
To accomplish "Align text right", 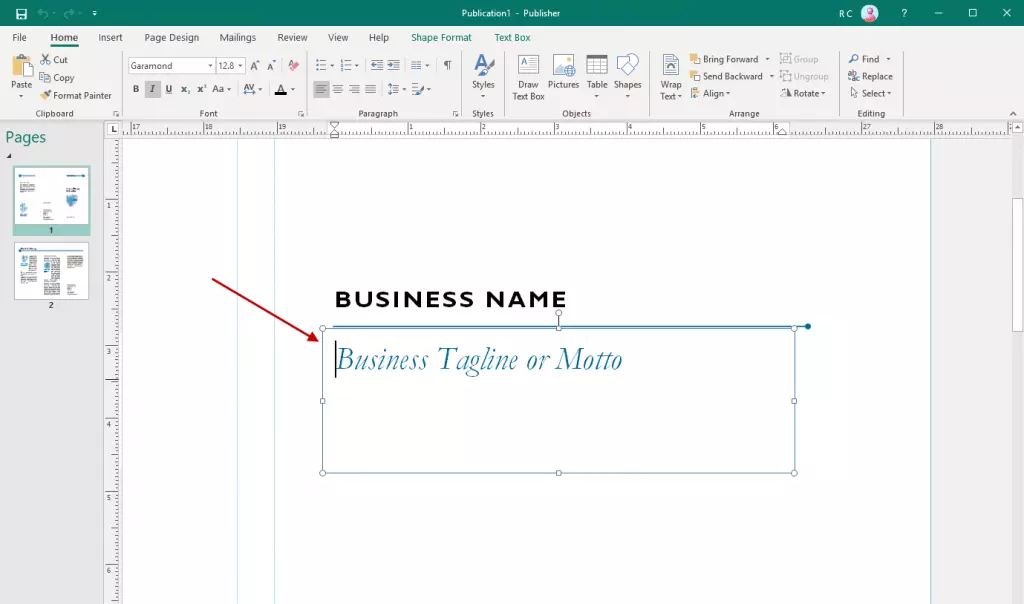I will (354, 89).
